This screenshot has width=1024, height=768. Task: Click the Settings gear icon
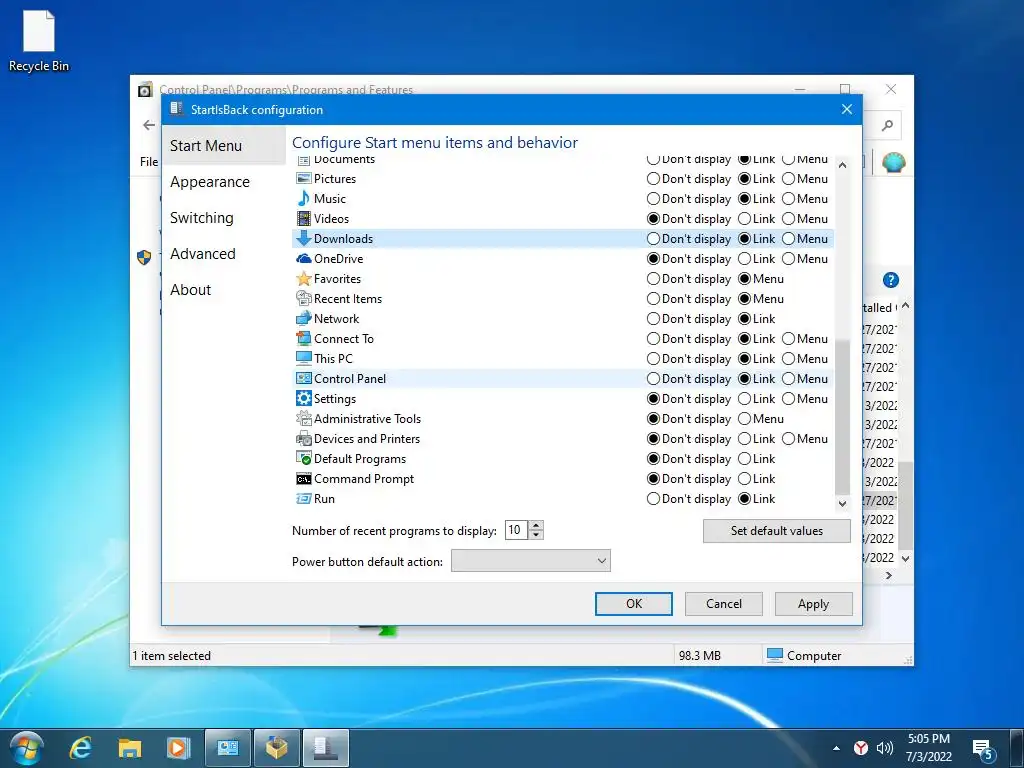(303, 398)
